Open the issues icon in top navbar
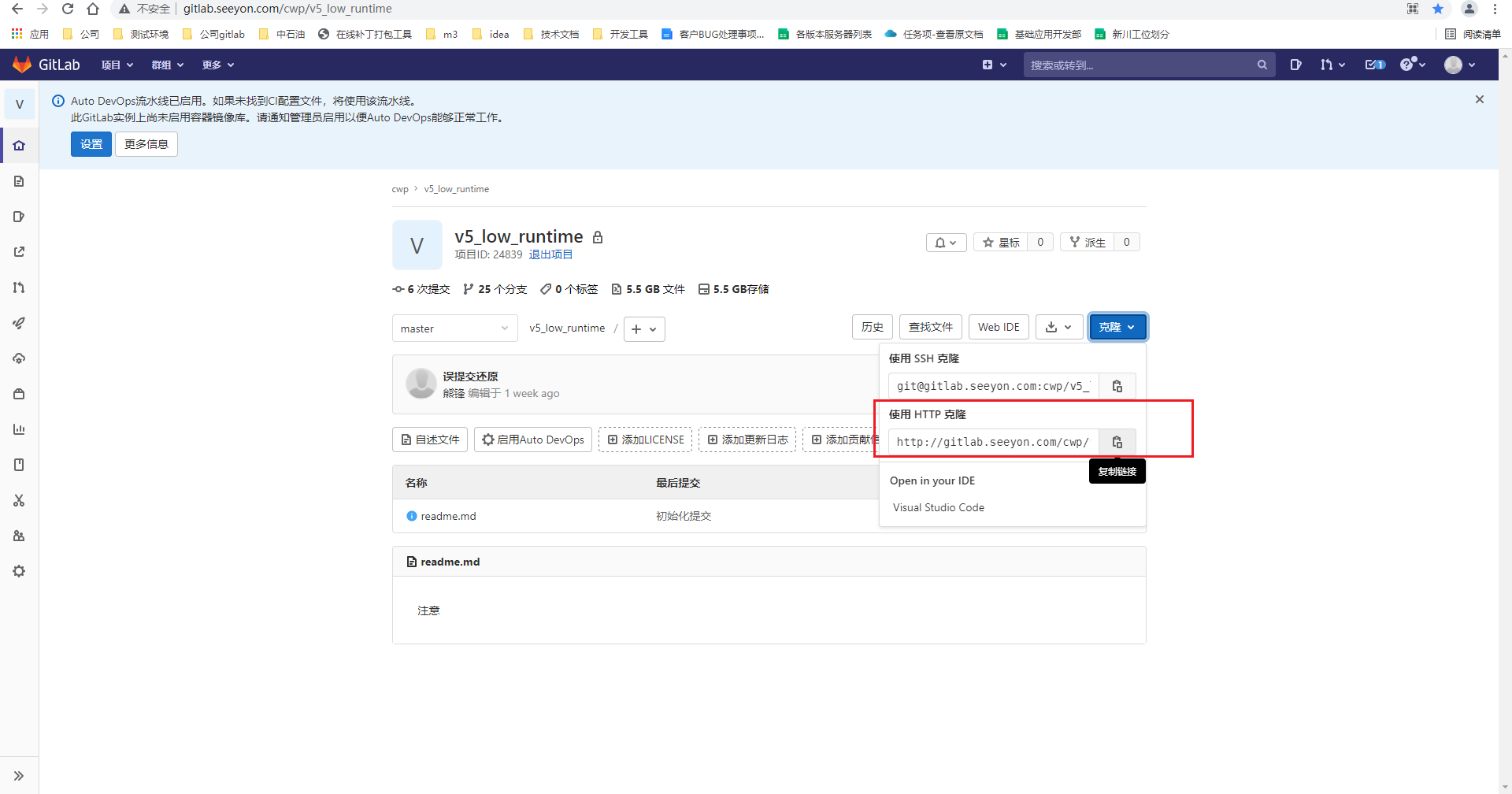Screen dimensions: 1512x794 [x=1295, y=65]
